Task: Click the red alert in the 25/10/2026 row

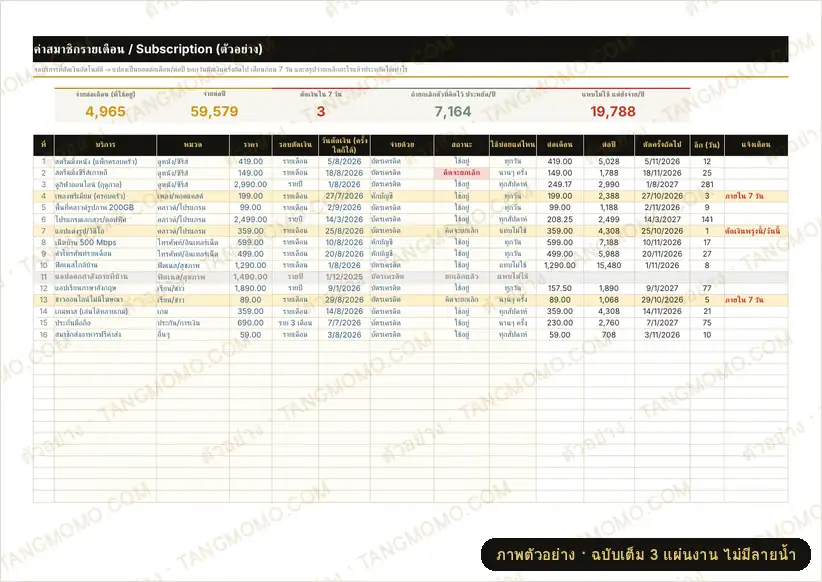Action: [x=753, y=231]
